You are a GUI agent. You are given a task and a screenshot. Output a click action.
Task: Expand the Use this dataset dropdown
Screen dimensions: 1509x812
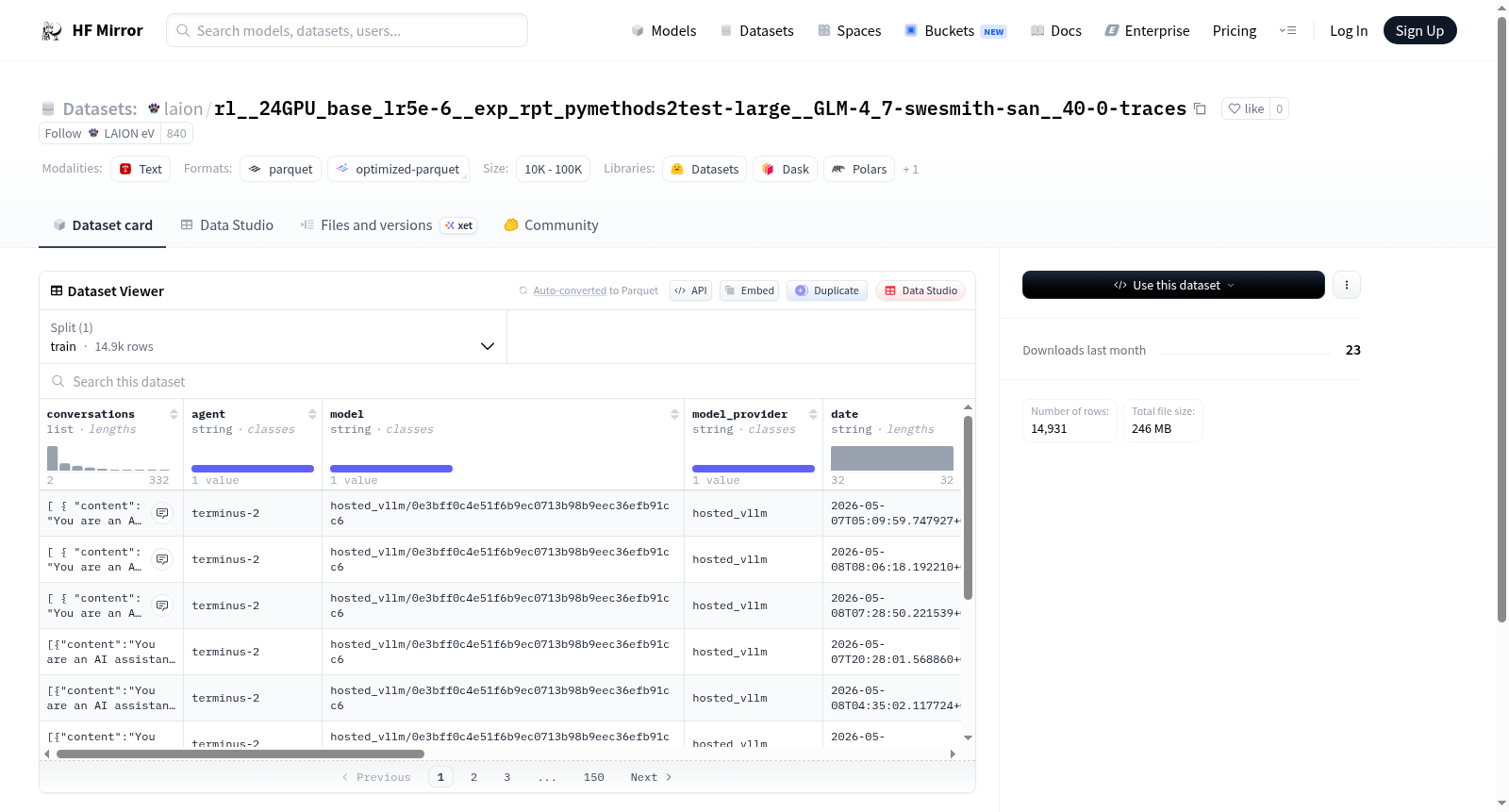[x=1173, y=285]
